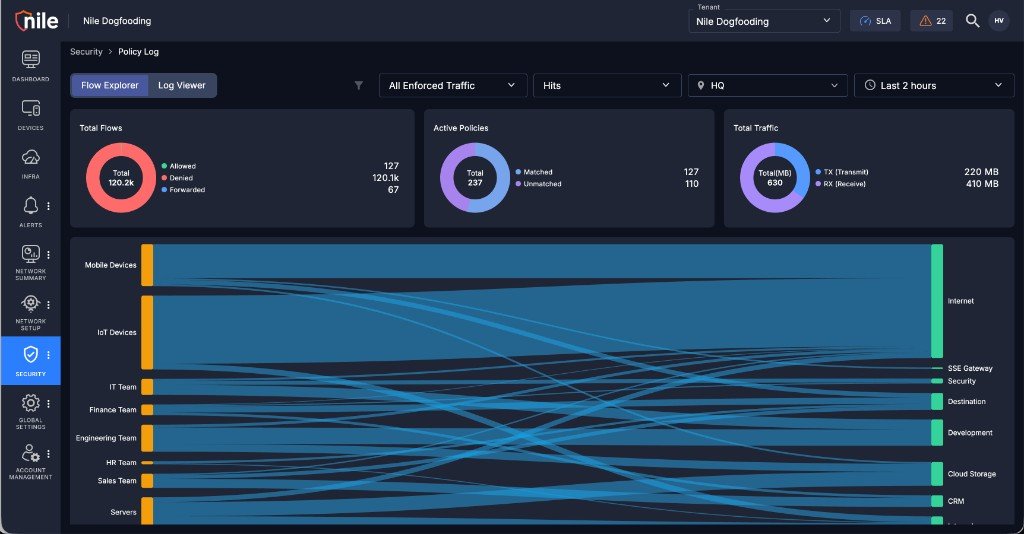Image resolution: width=1024 pixels, height=534 pixels.
Task: Click the filter funnel icon
Action: 359,86
